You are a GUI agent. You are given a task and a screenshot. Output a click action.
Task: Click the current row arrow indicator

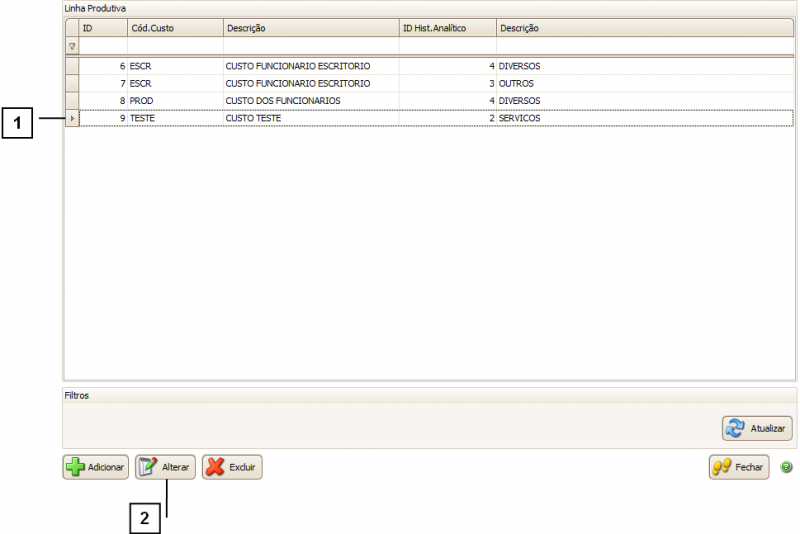point(72,118)
